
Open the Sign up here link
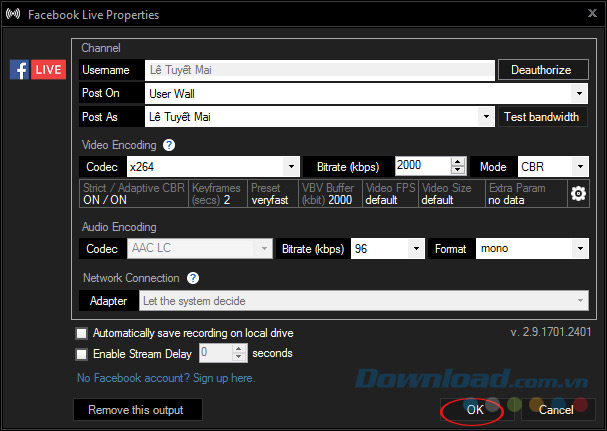point(224,378)
